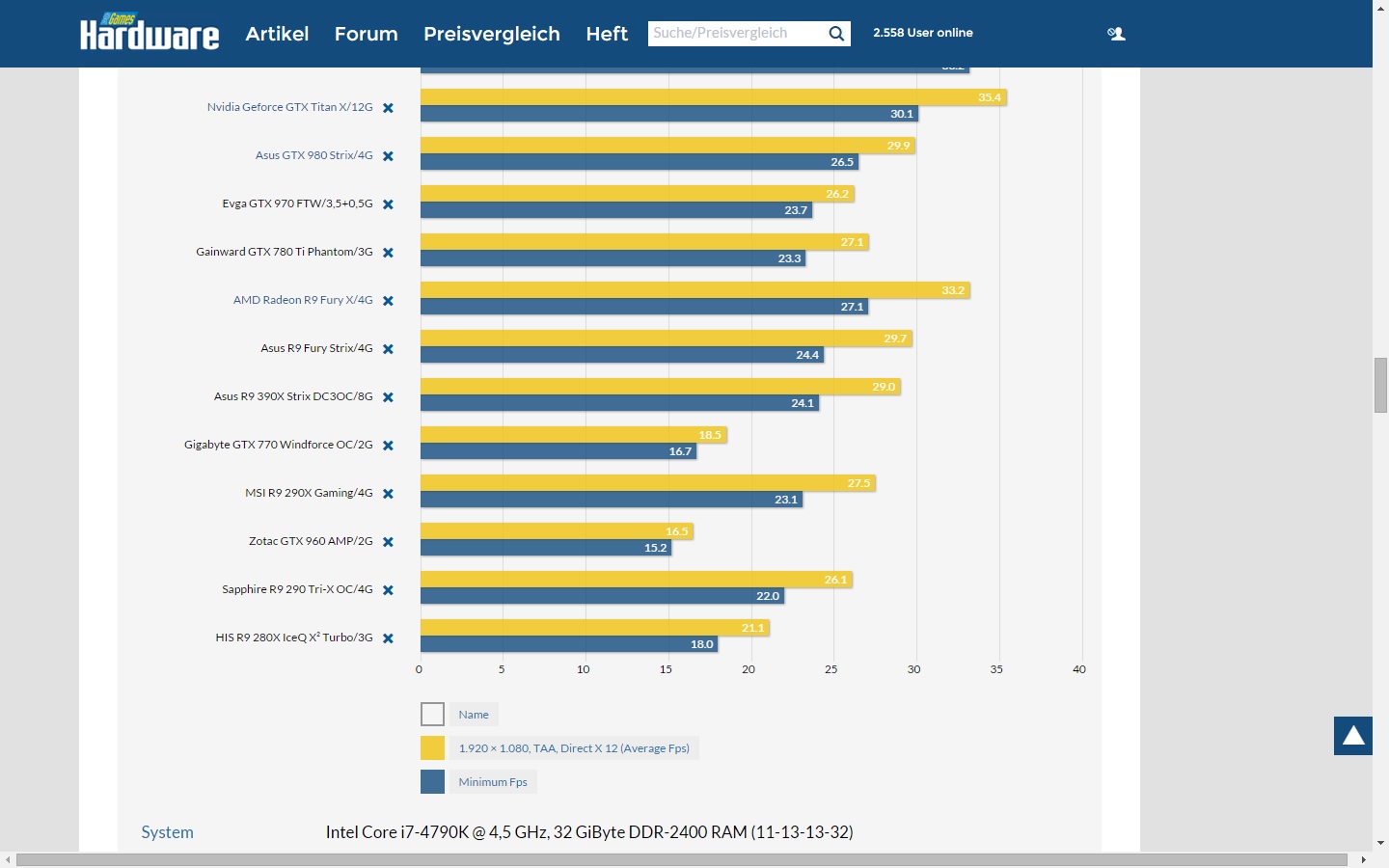Click the scrollbar up arrow
This screenshot has height=868, width=1389.
pos(1380,6)
